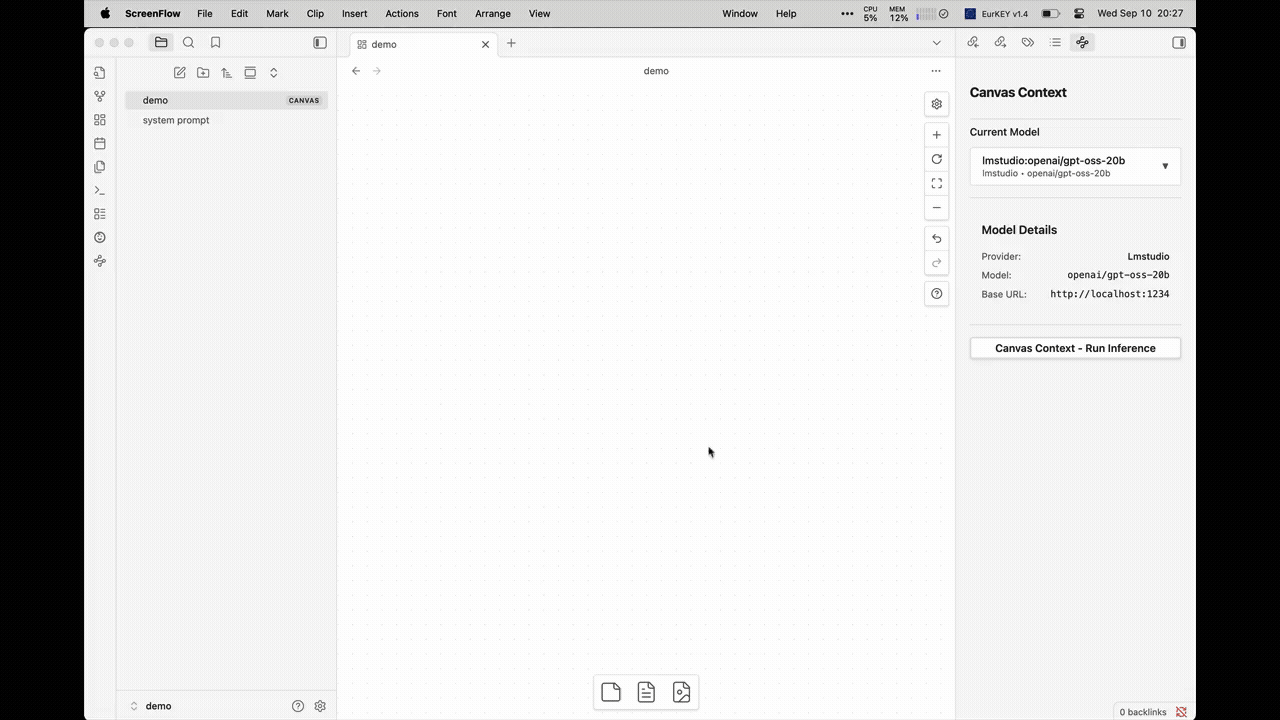Open the demo tab options menu via the chevron

click(x=936, y=42)
